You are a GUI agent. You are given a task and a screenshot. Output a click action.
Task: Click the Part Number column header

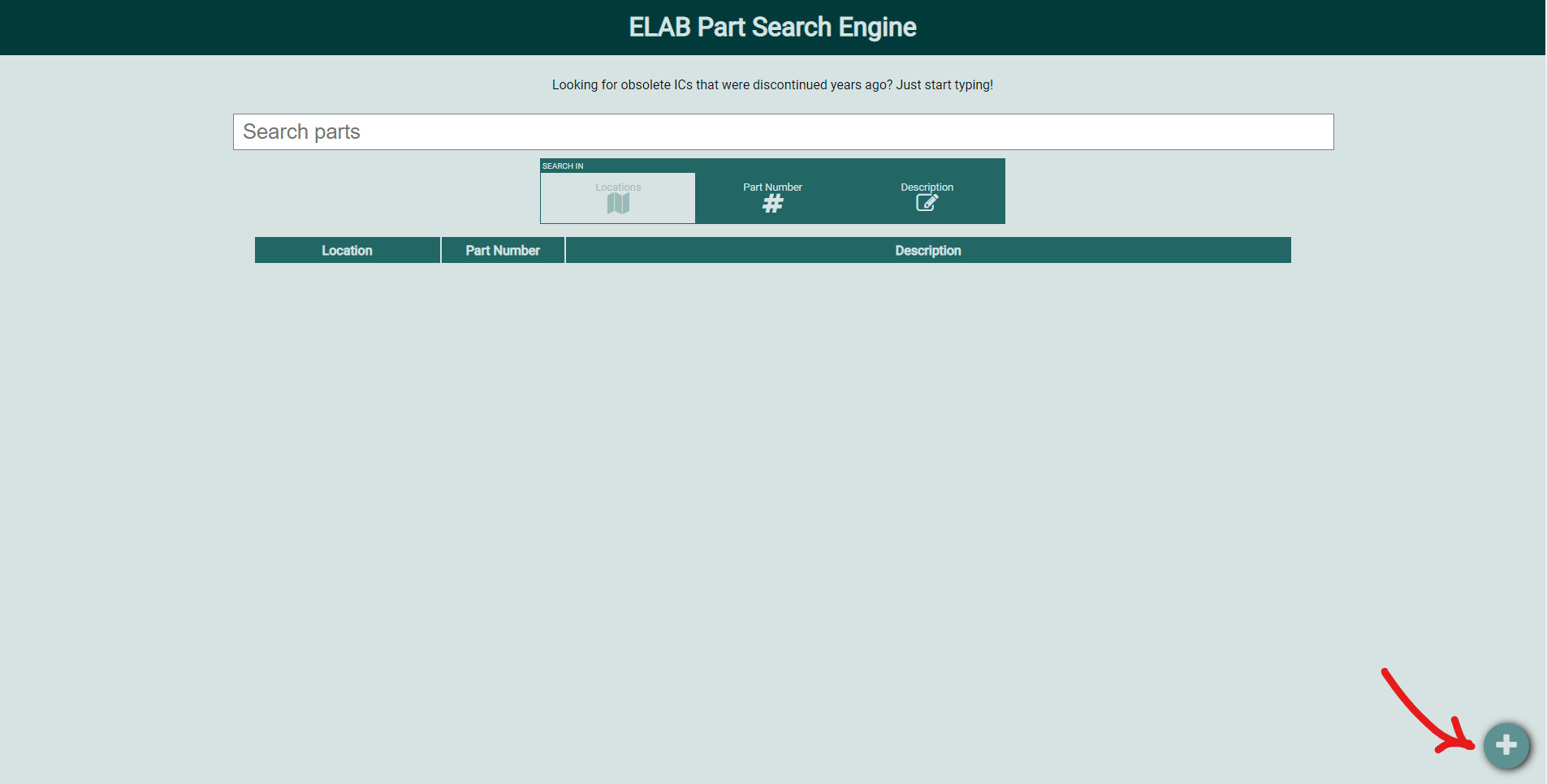coord(503,251)
